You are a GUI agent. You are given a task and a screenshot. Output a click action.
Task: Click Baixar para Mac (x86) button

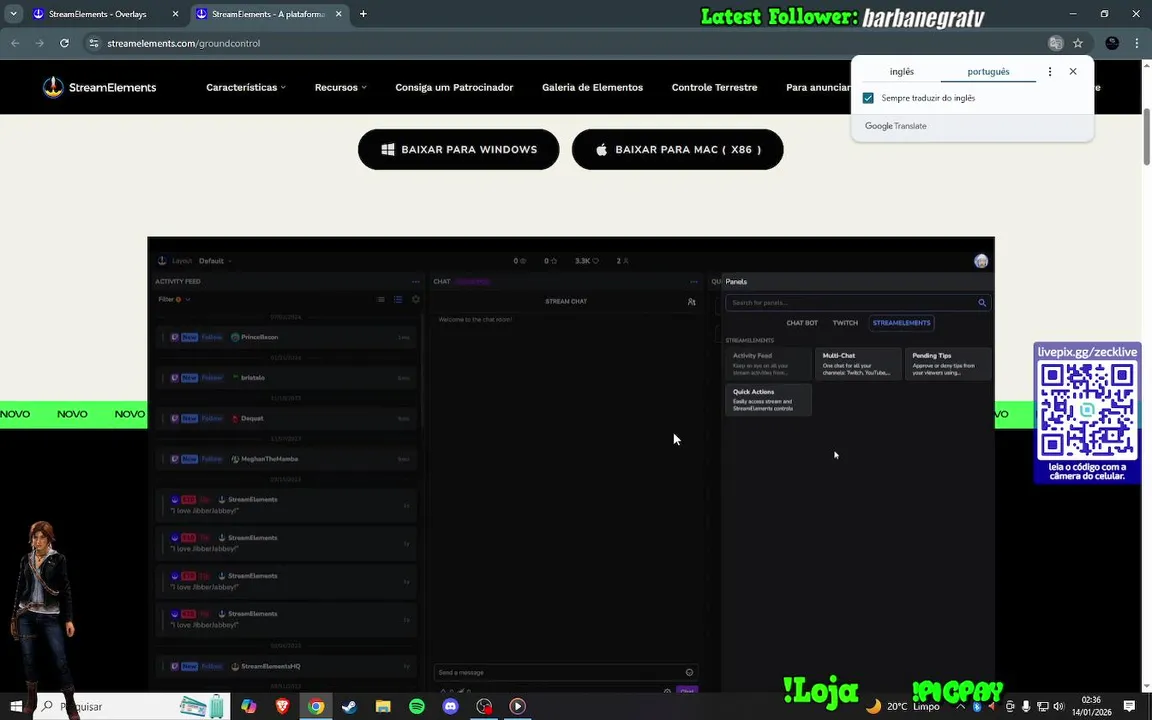point(677,149)
